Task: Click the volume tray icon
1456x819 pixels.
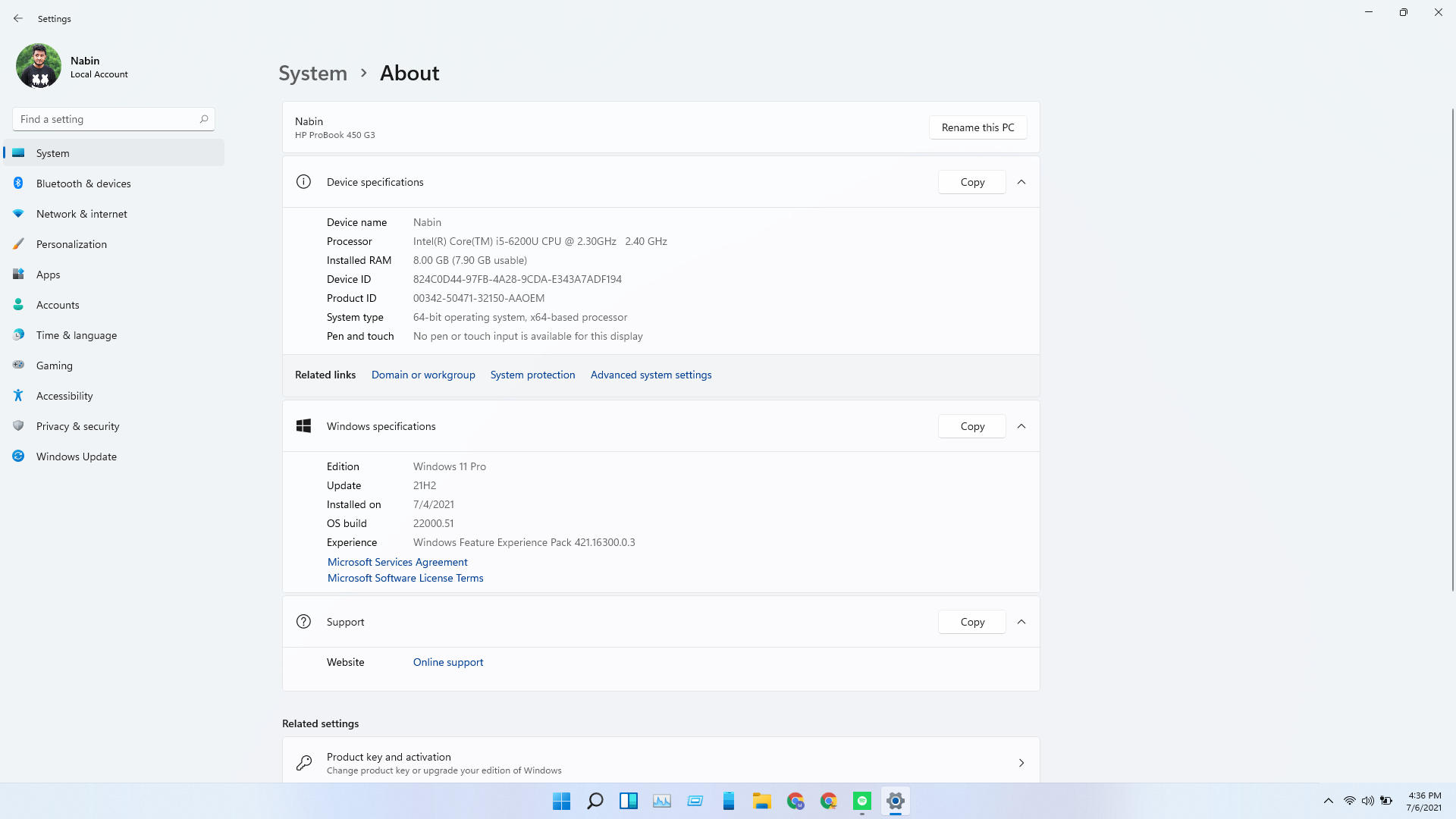Action: 1367,801
